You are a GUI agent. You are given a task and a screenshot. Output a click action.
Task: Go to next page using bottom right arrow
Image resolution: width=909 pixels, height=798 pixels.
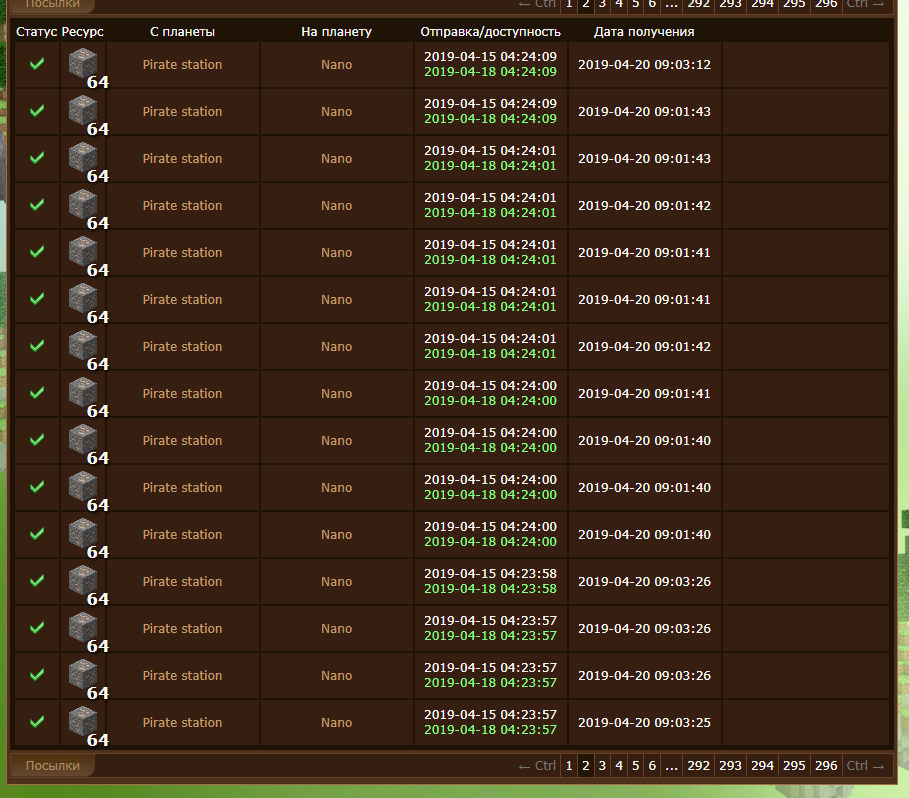[865, 766]
